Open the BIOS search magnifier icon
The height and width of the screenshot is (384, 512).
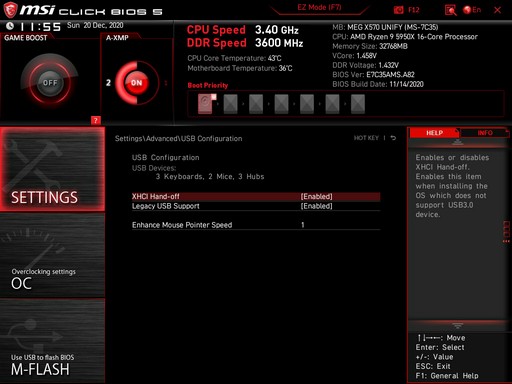click(450, 10)
